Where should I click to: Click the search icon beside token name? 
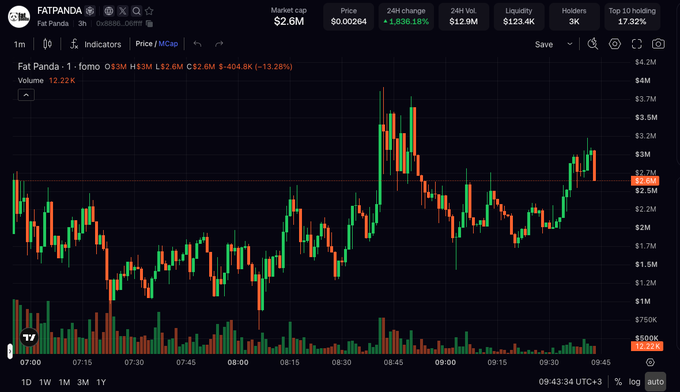(x=136, y=11)
